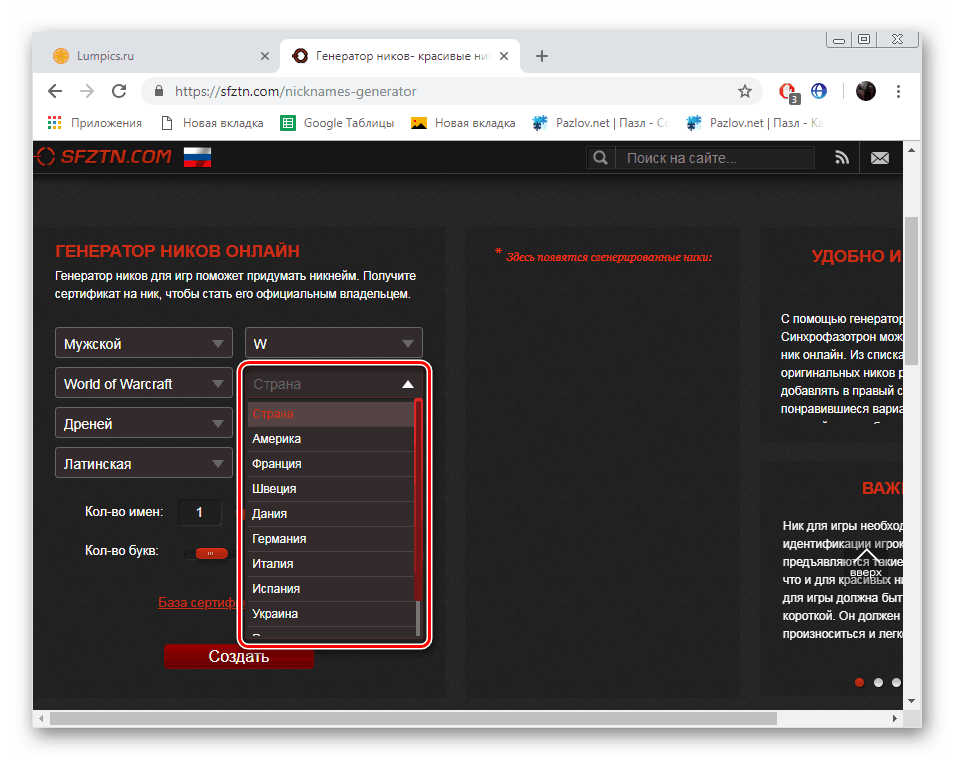
Task: Select Украина in the country list
Action: (x=330, y=613)
